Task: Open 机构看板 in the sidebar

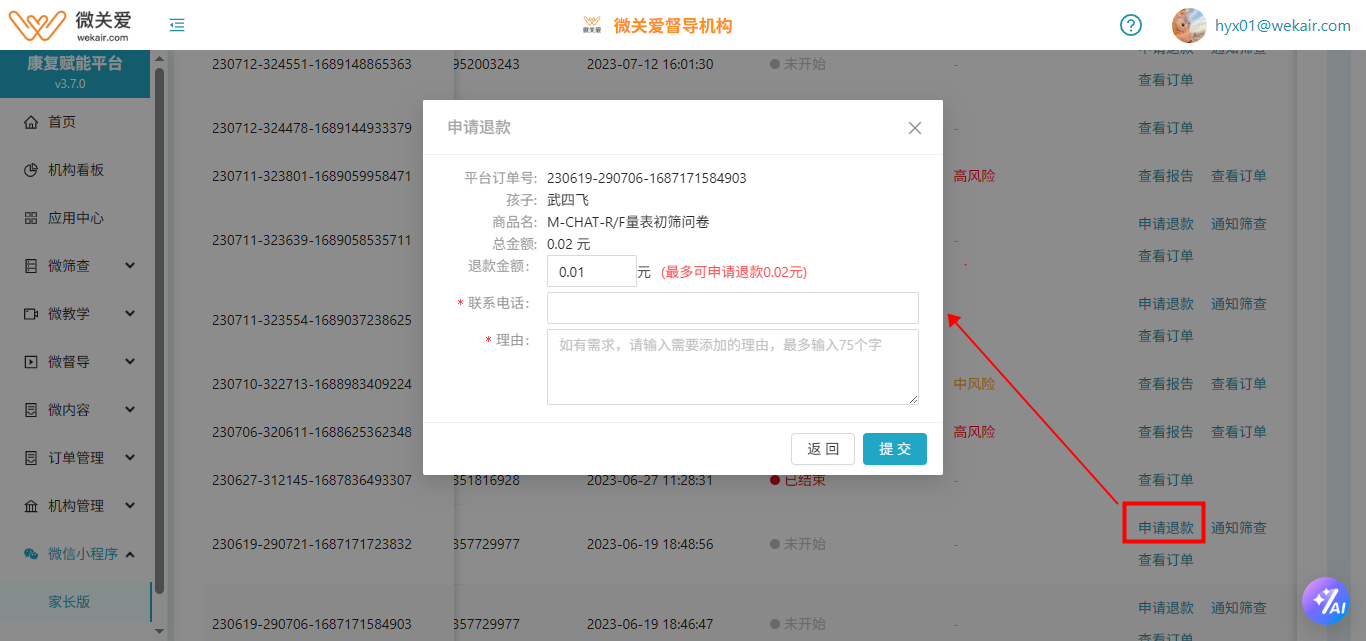Action: tap(75, 170)
